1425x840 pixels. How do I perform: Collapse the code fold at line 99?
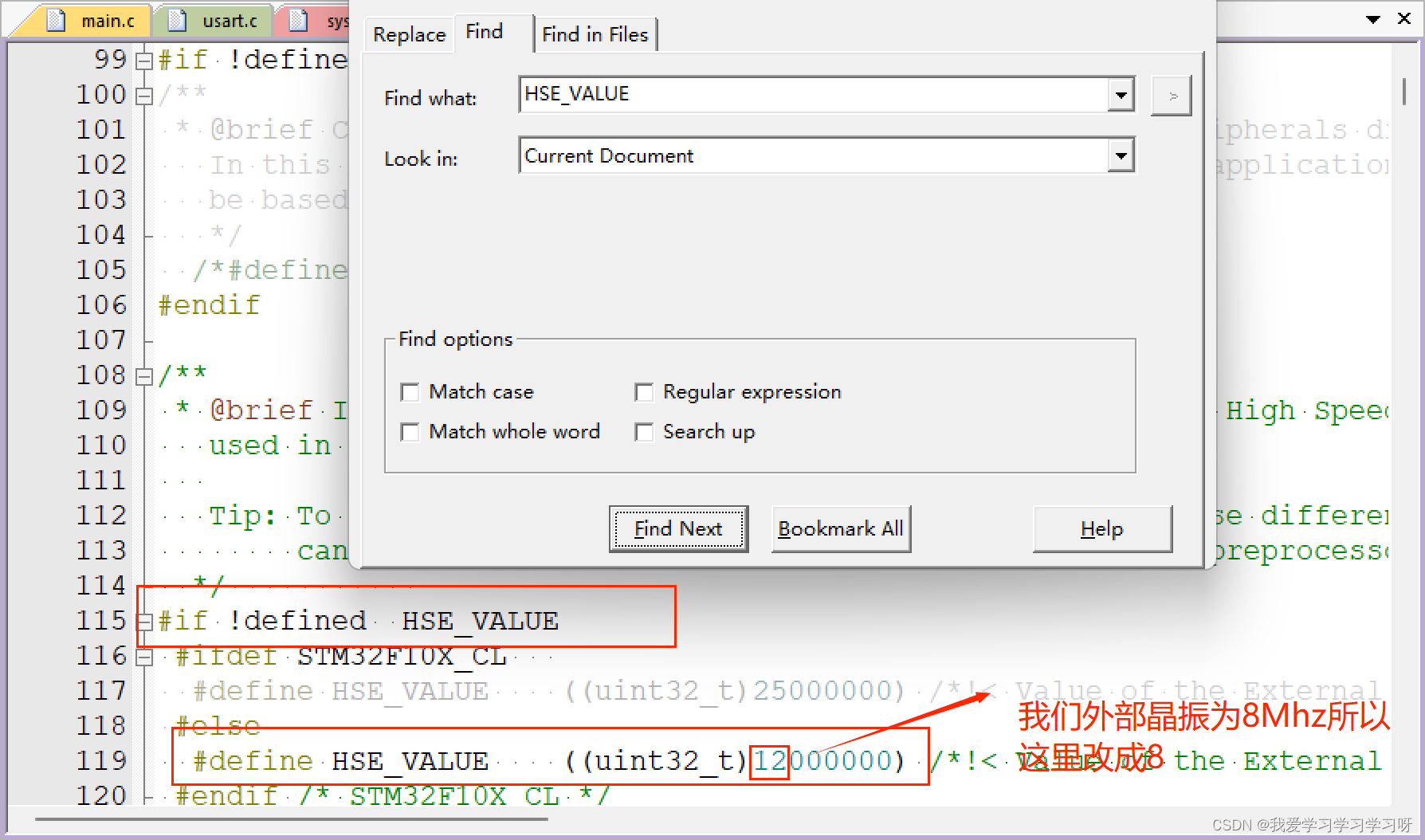pyautogui.click(x=144, y=61)
